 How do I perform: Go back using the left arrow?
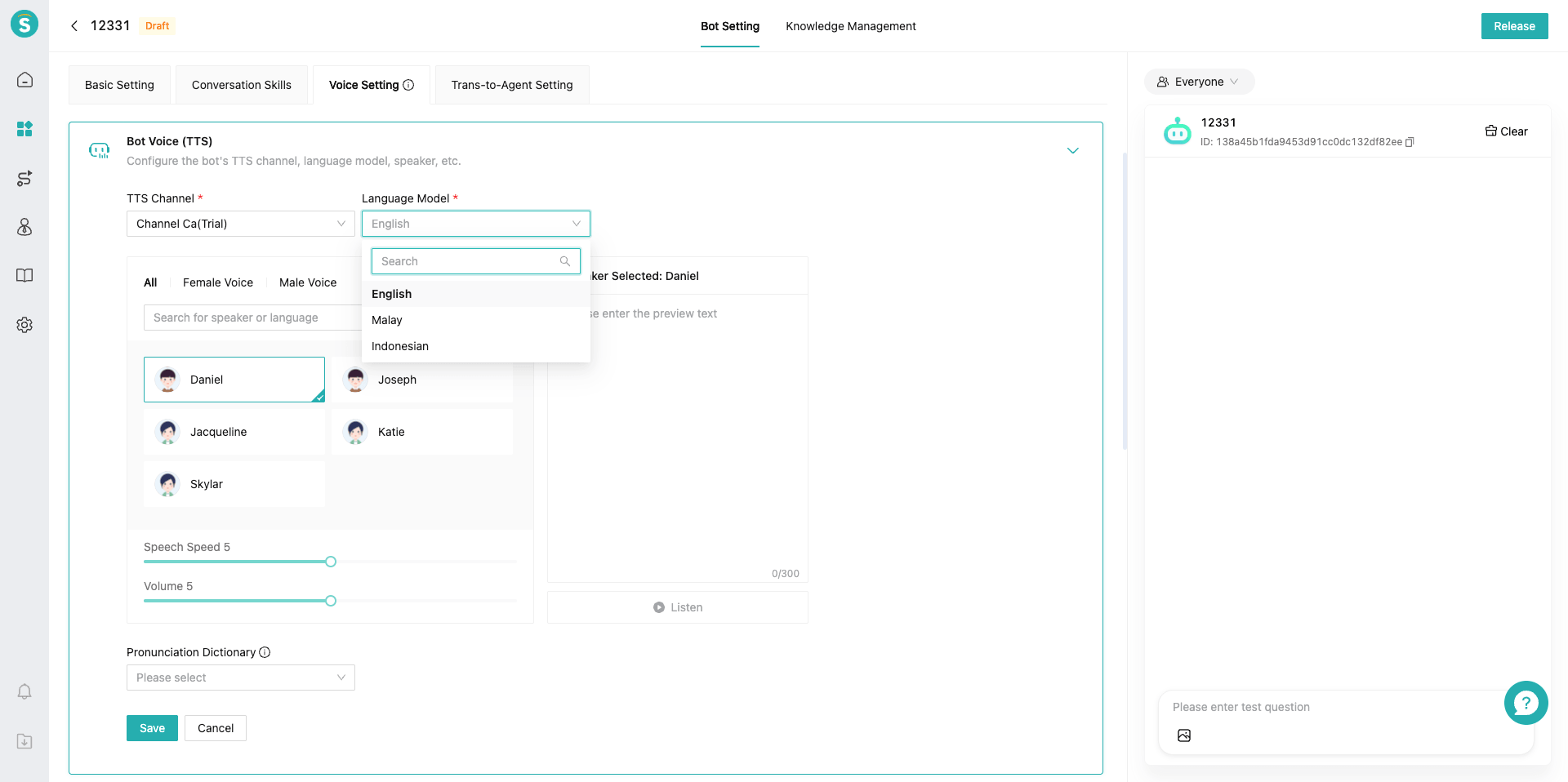point(74,26)
